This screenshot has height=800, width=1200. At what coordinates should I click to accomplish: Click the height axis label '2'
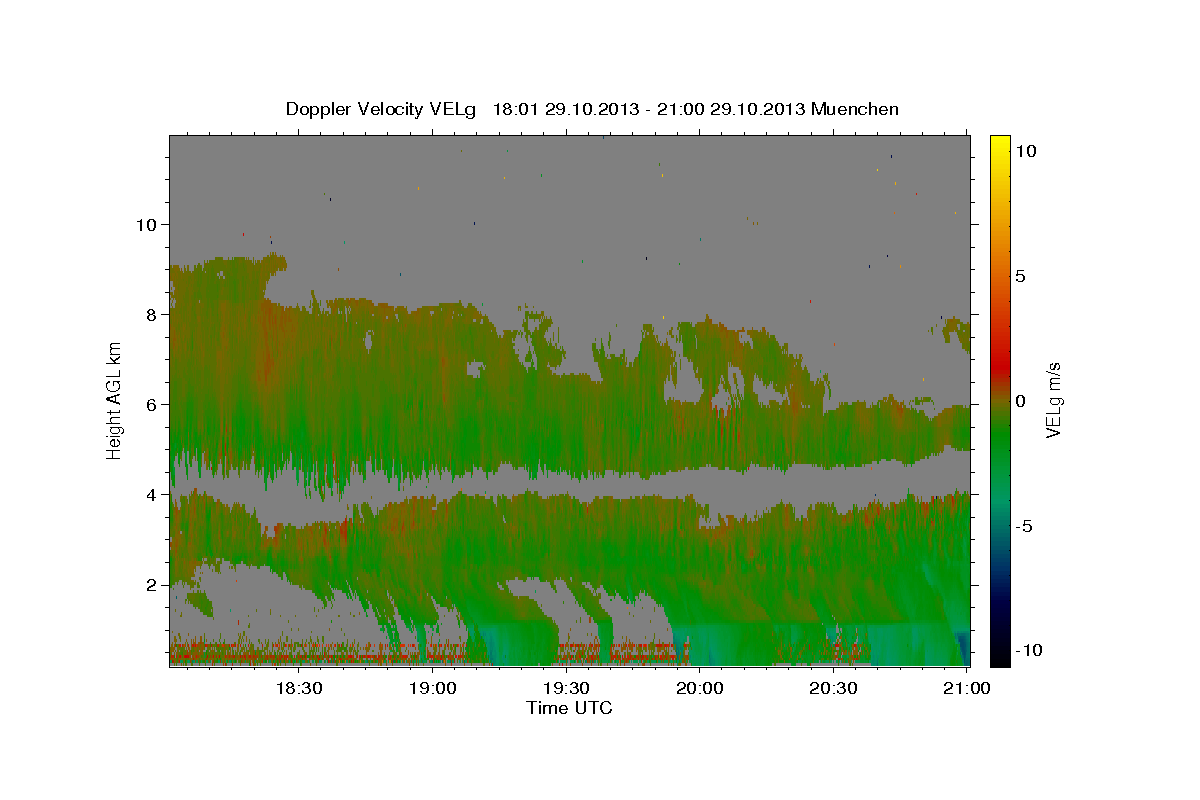(152, 584)
